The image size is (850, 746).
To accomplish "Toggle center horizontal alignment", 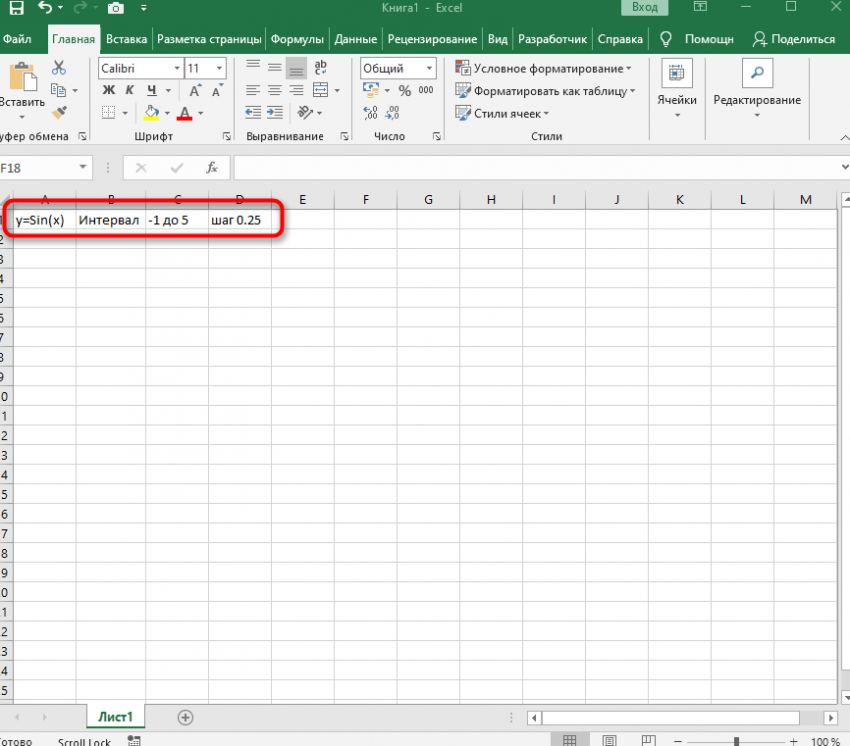I will point(274,91).
